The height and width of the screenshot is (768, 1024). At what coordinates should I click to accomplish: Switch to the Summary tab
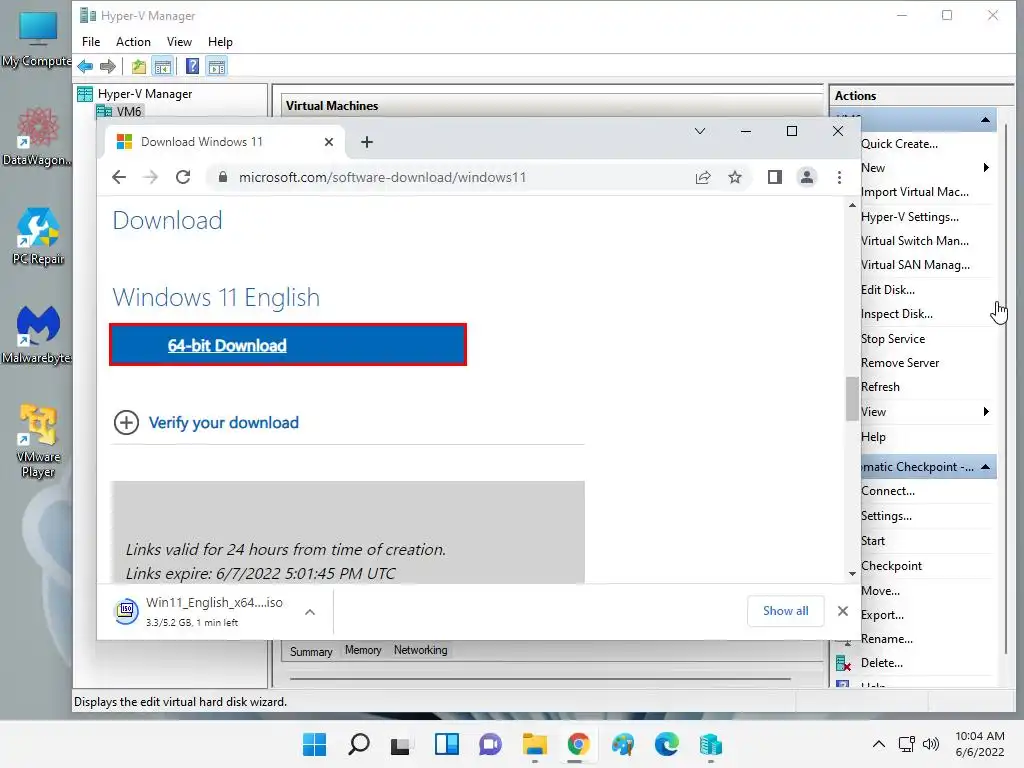coord(311,651)
